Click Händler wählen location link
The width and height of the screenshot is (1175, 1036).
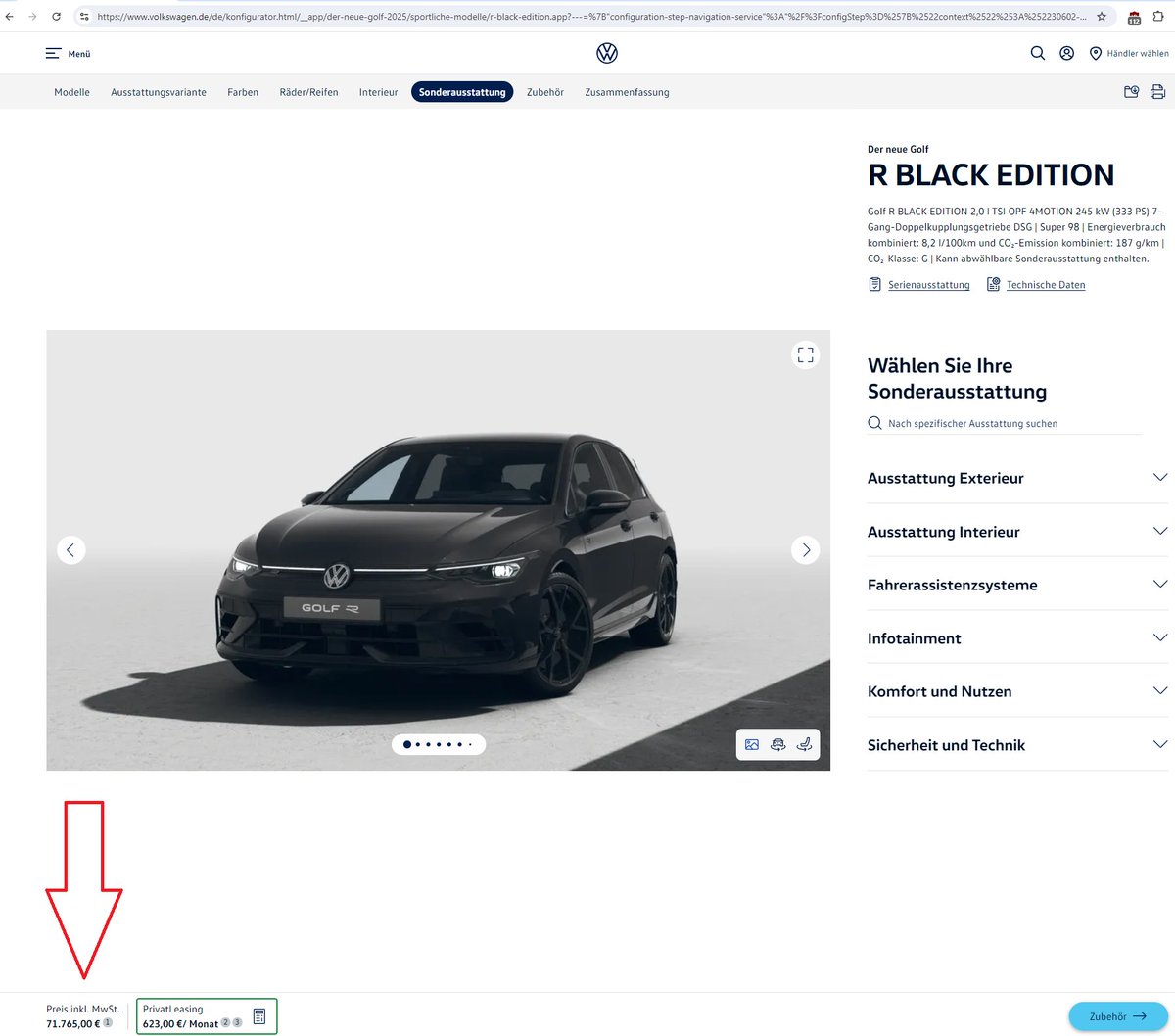click(x=1129, y=53)
